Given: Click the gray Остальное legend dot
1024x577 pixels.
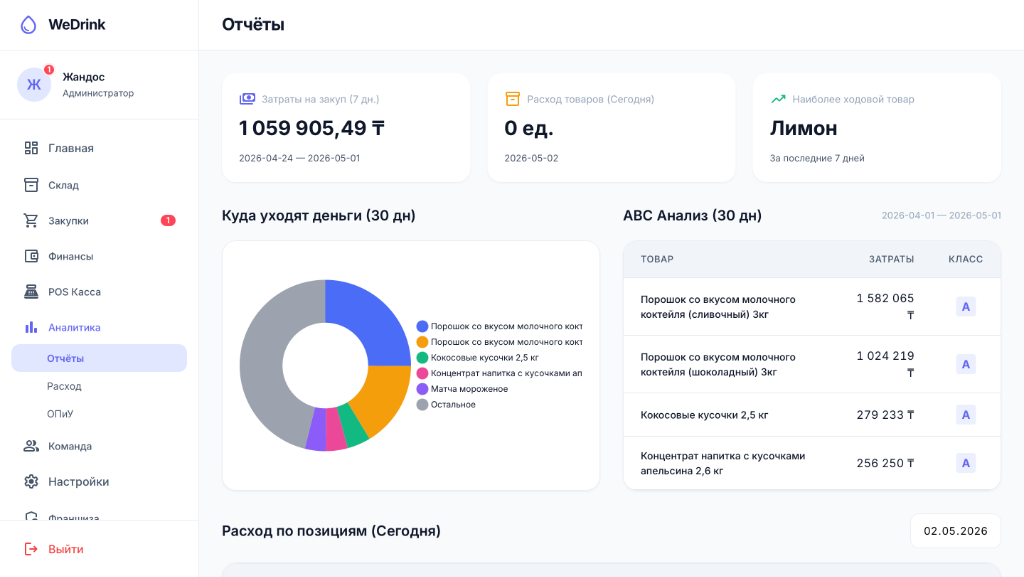Looking at the screenshot, I should point(422,405).
